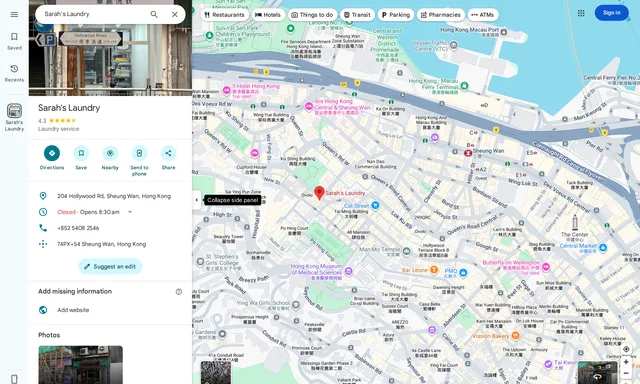640x384 pixels.
Task: Click Hong Kong Macau Ferry Terminal marker
Action: pyautogui.click(x=464, y=86)
